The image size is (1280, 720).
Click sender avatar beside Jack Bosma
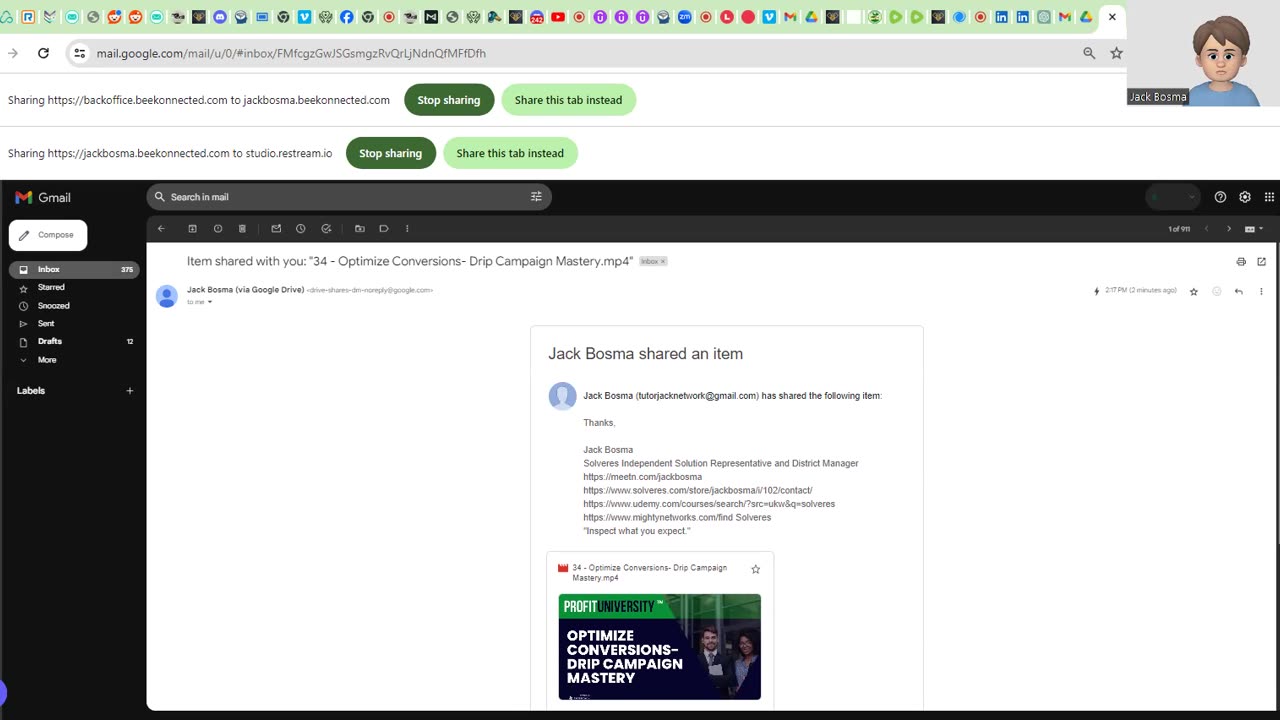(x=167, y=295)
